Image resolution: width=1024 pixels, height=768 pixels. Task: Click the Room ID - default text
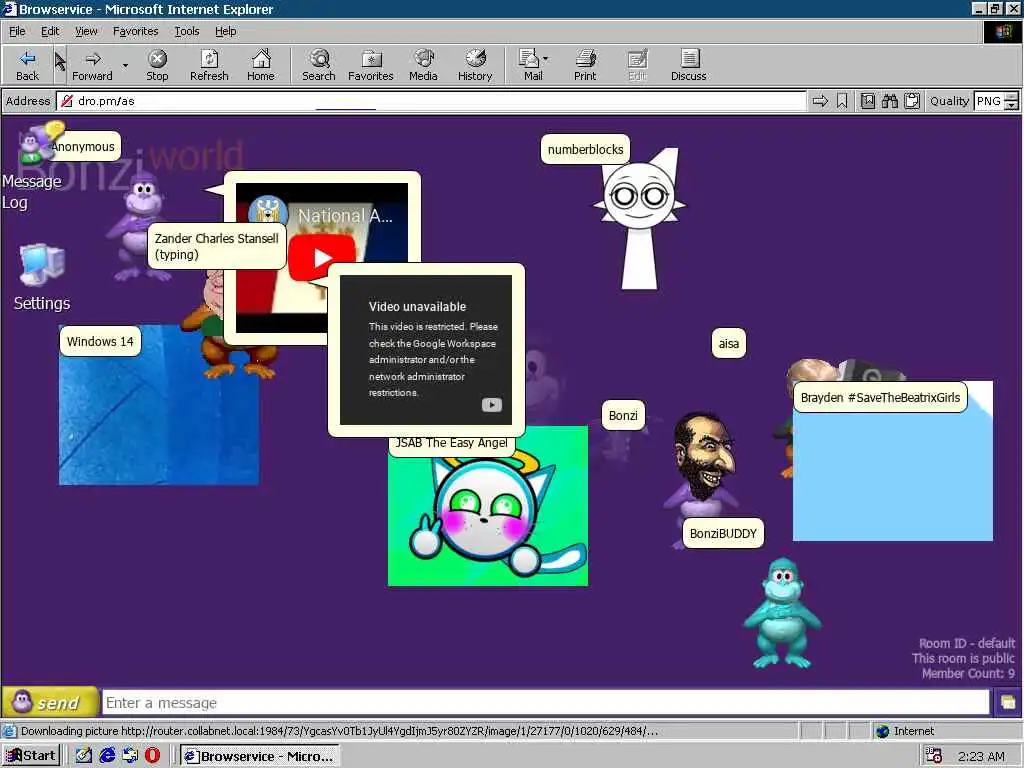(967, 643)
